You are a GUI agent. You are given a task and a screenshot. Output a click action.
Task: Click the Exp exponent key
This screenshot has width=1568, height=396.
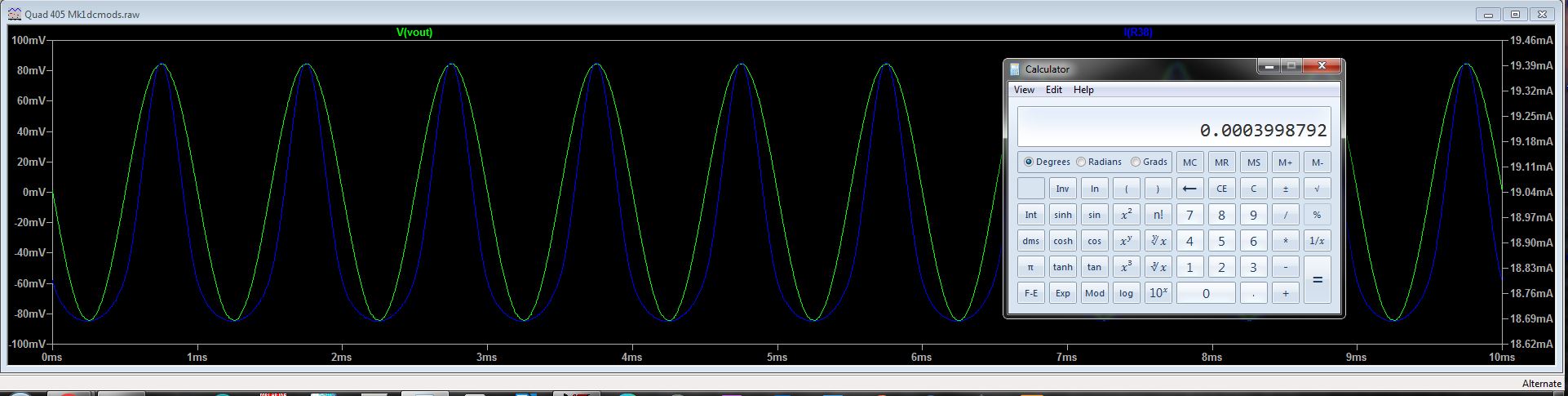pos(1062,293)
